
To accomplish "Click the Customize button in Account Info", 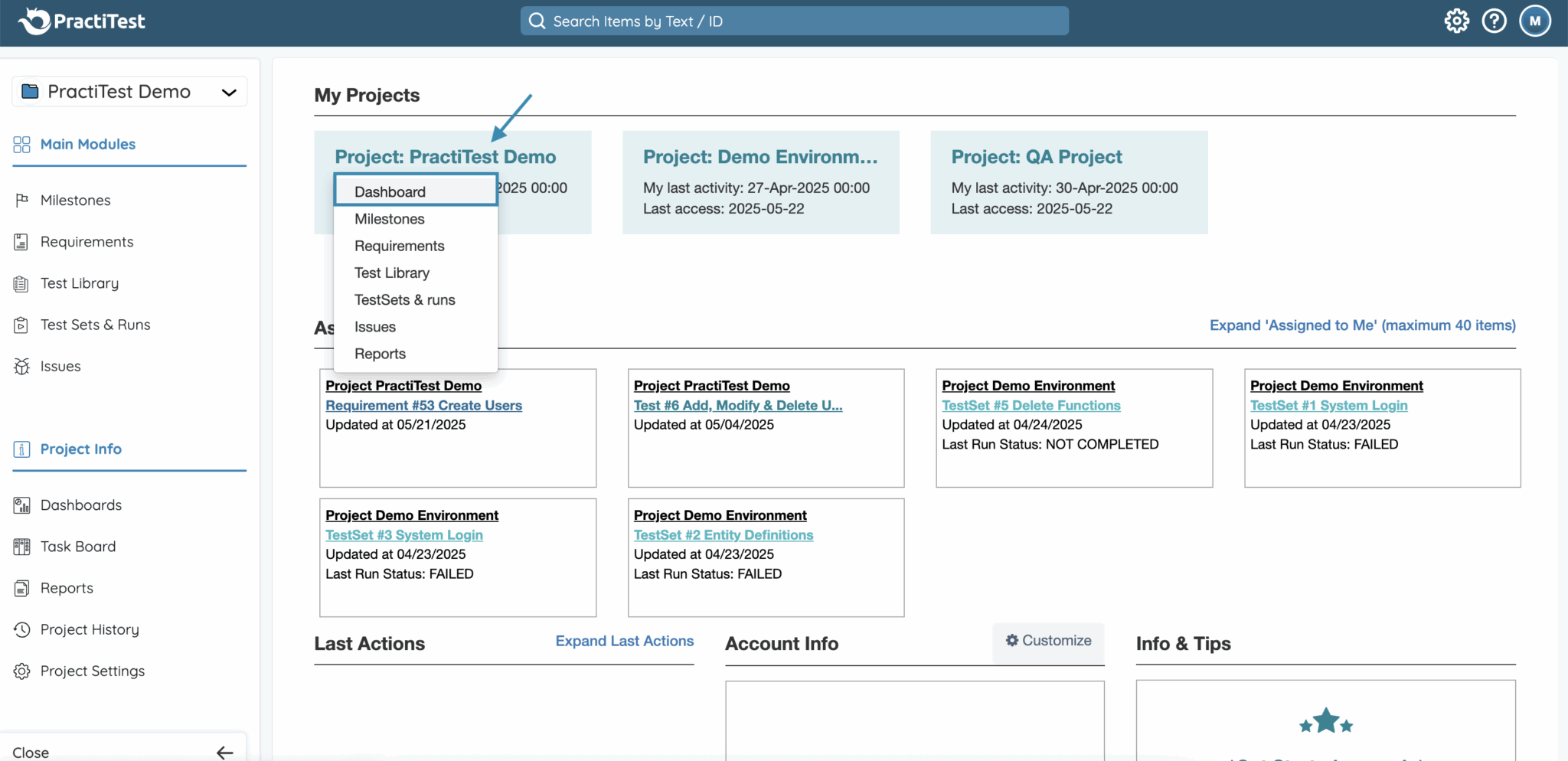I will coord(1048,641).
